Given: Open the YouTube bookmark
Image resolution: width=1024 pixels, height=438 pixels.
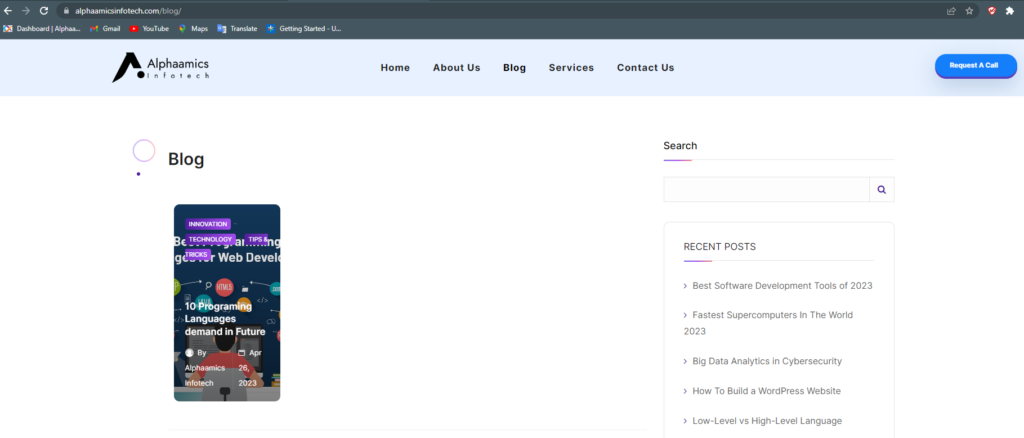Looking at the screenshot, I should pos(150,29).
